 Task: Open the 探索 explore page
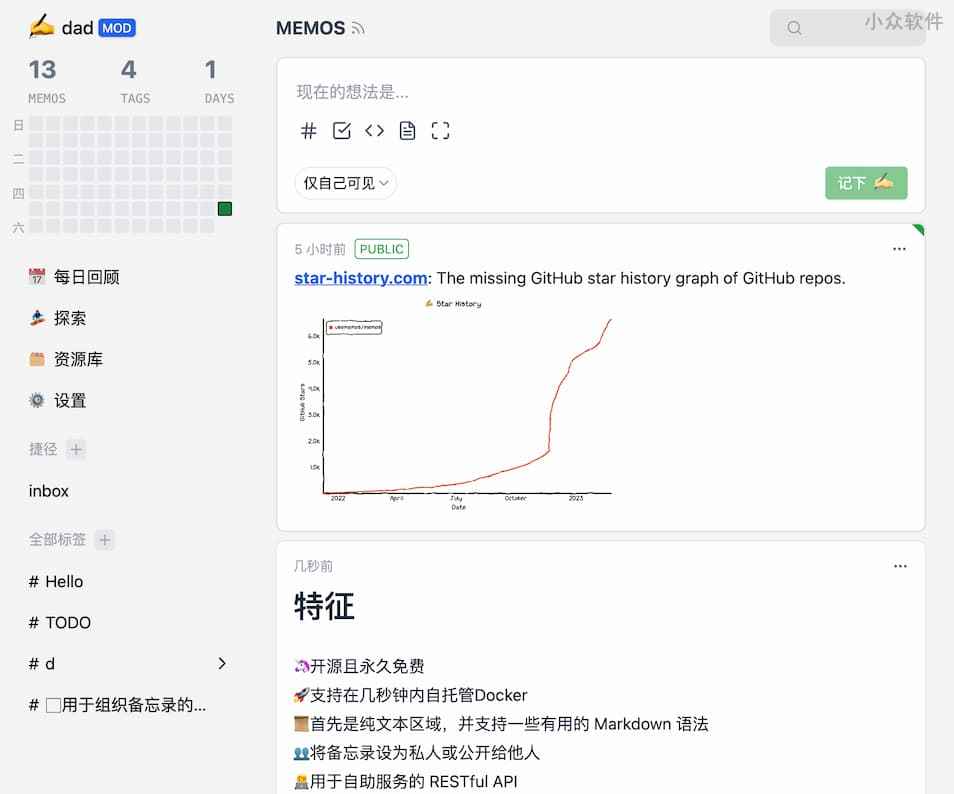click(69, 318)
